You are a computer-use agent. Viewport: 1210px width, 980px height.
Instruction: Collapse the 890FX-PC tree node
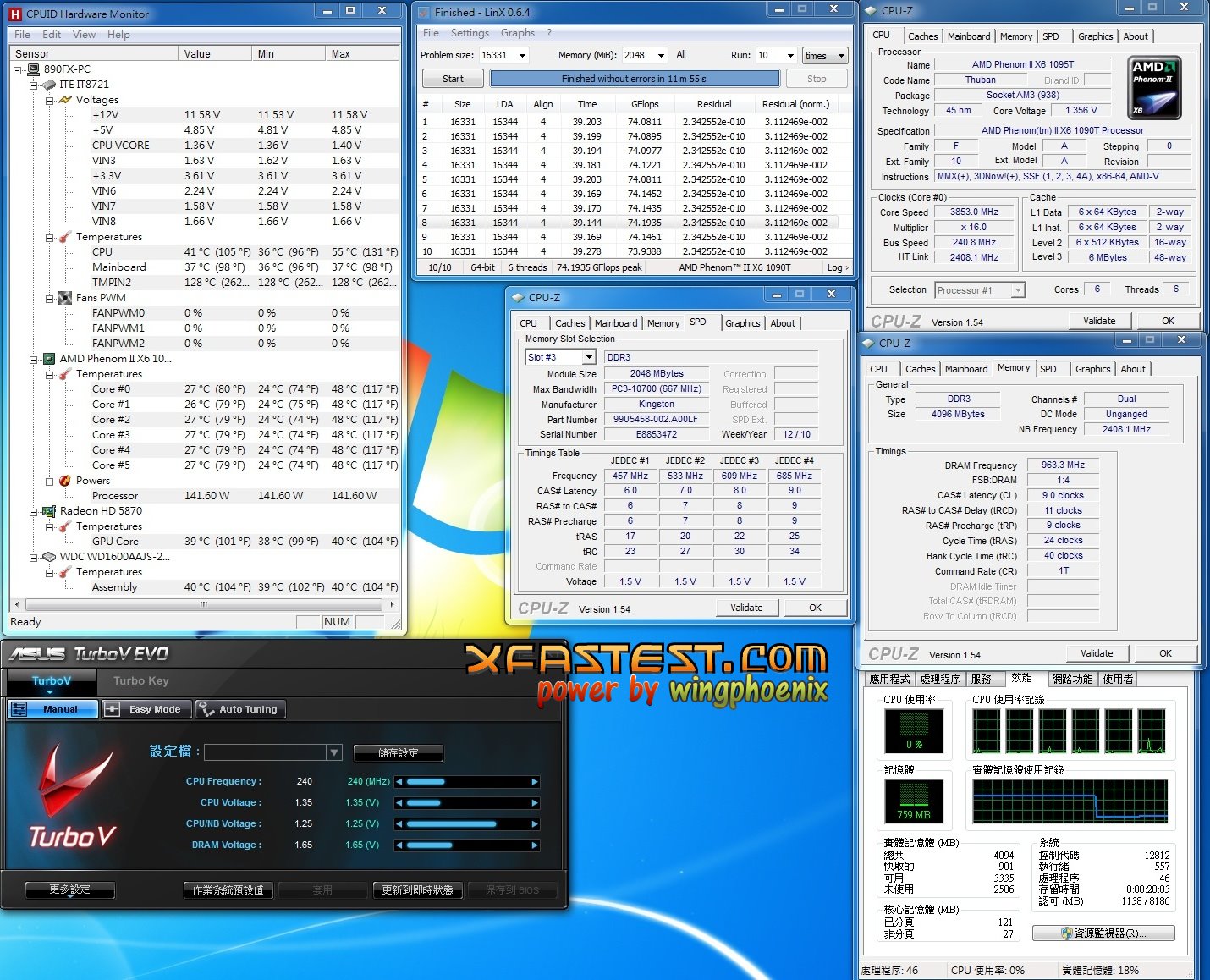(x=18, y=69)
